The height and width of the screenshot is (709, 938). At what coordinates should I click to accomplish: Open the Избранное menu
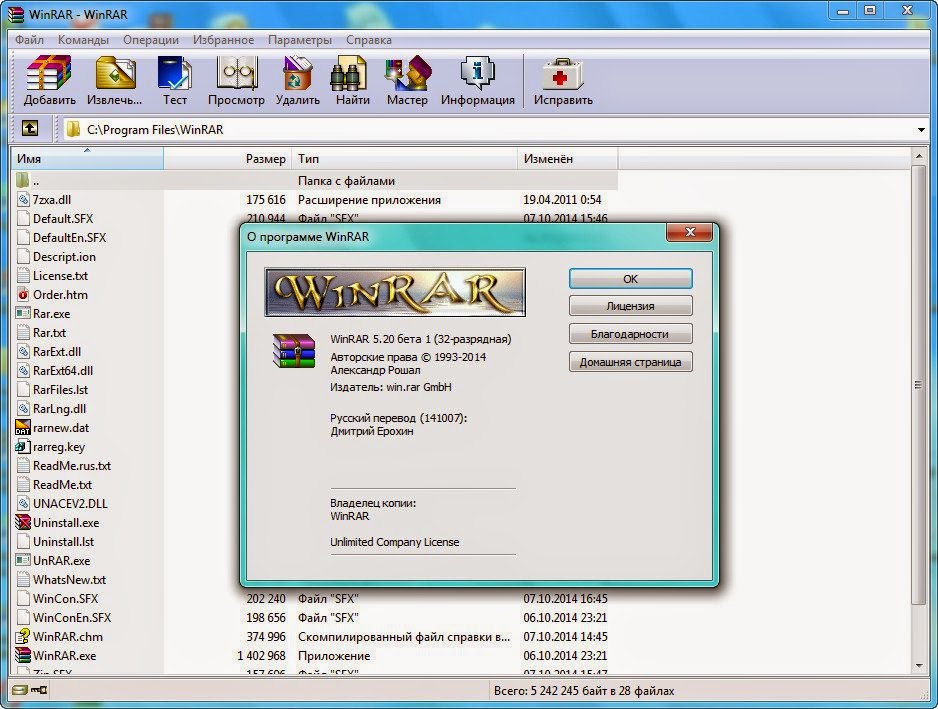(x=223, y=39)
